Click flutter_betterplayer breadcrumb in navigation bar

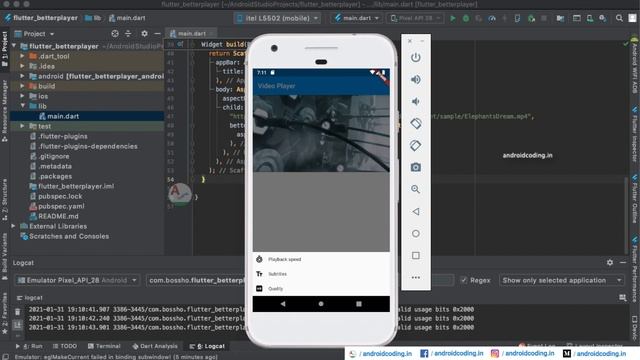coord(41,18)
